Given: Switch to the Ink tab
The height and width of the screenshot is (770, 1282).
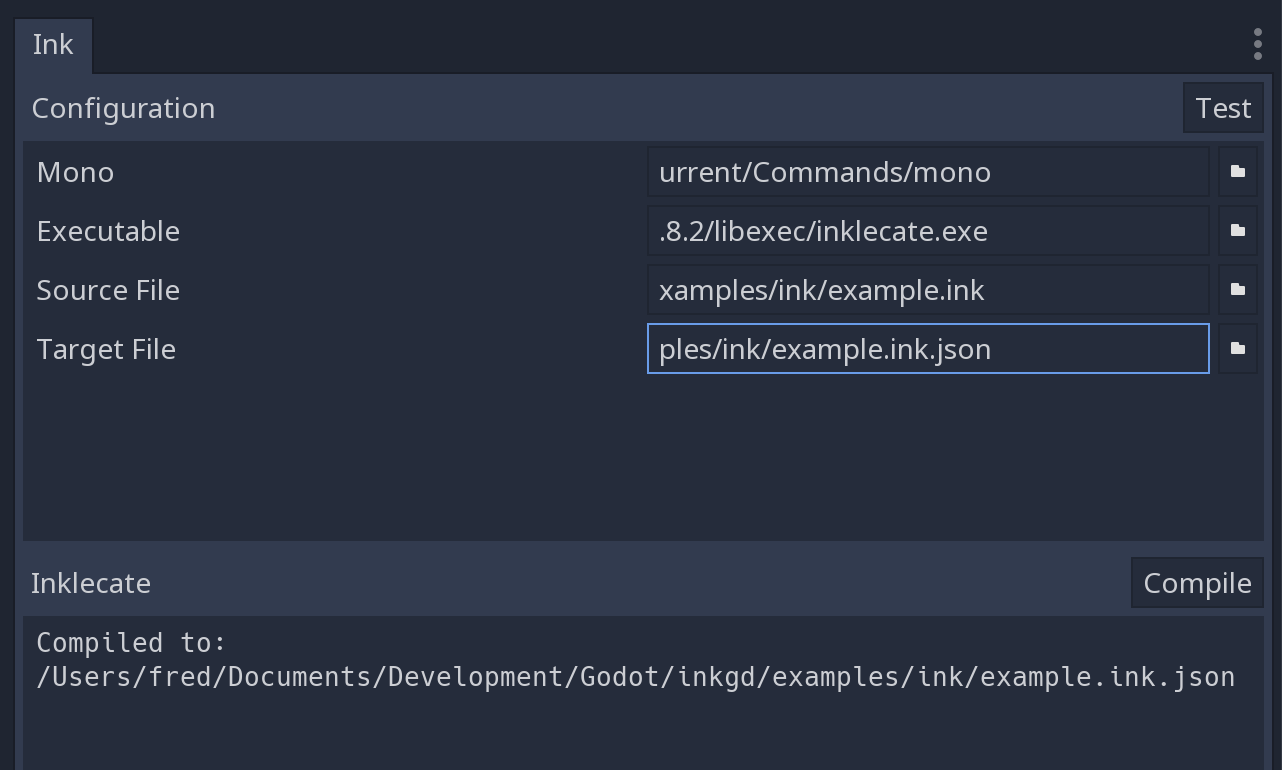Looking at the screenshot, I should tap(53, 45).
